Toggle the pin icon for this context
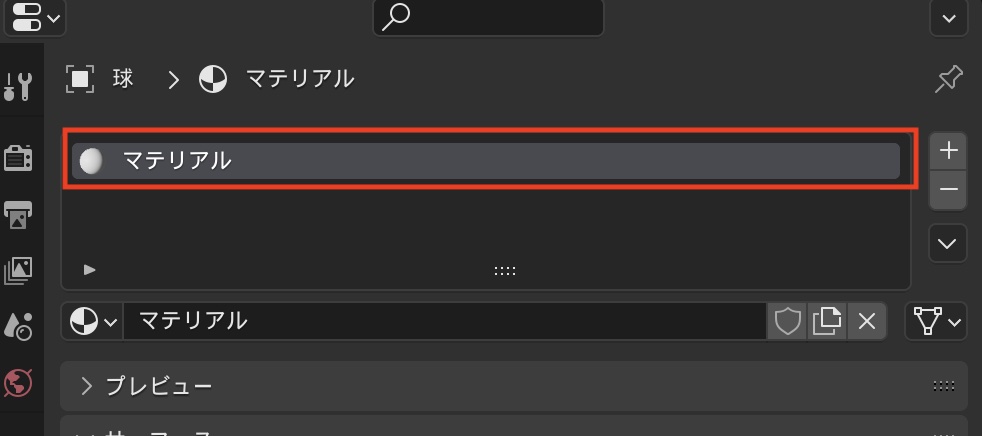982x436 pixels. point(947,79)
